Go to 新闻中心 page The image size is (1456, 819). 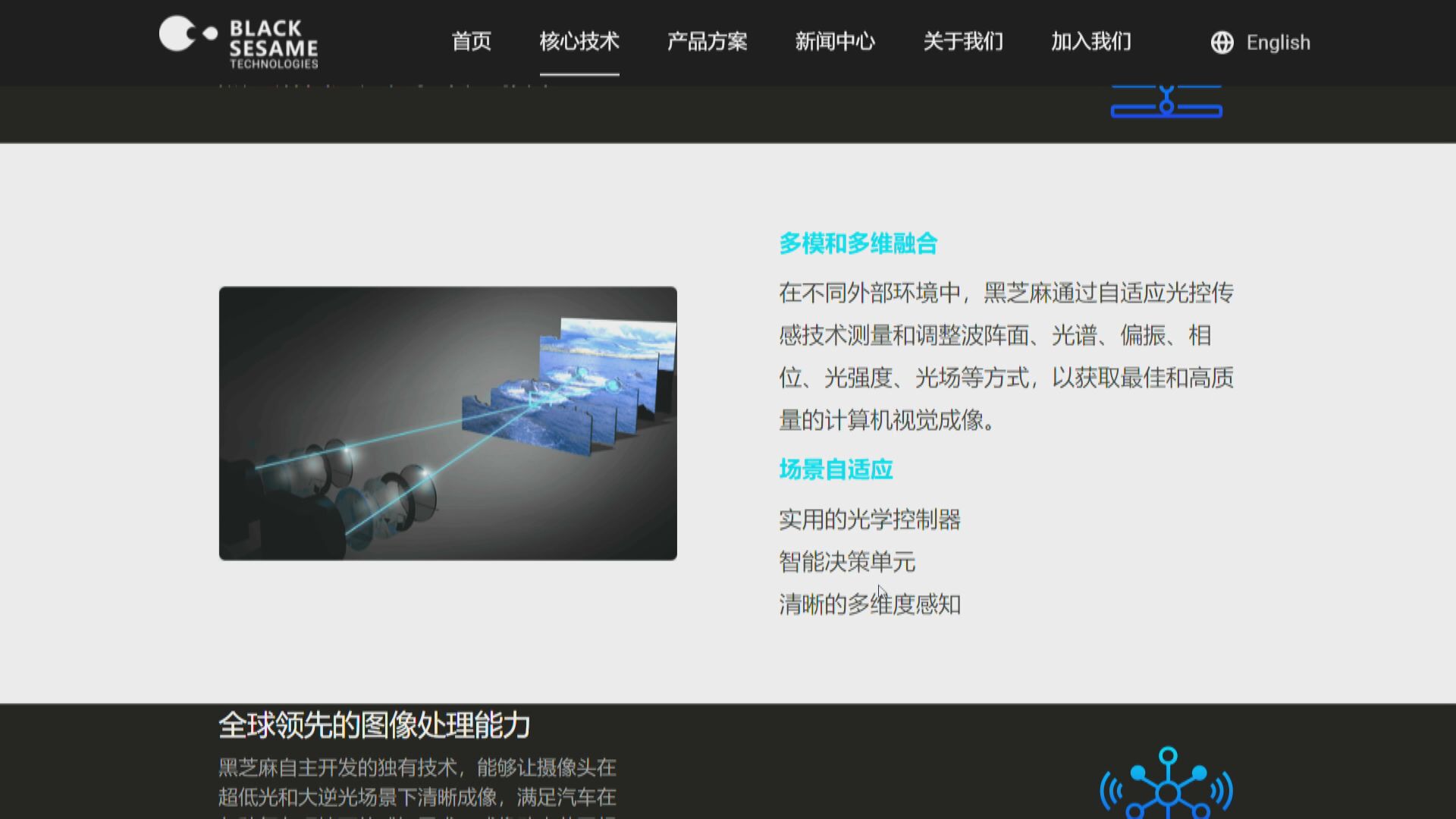click(x=835, y=42)
